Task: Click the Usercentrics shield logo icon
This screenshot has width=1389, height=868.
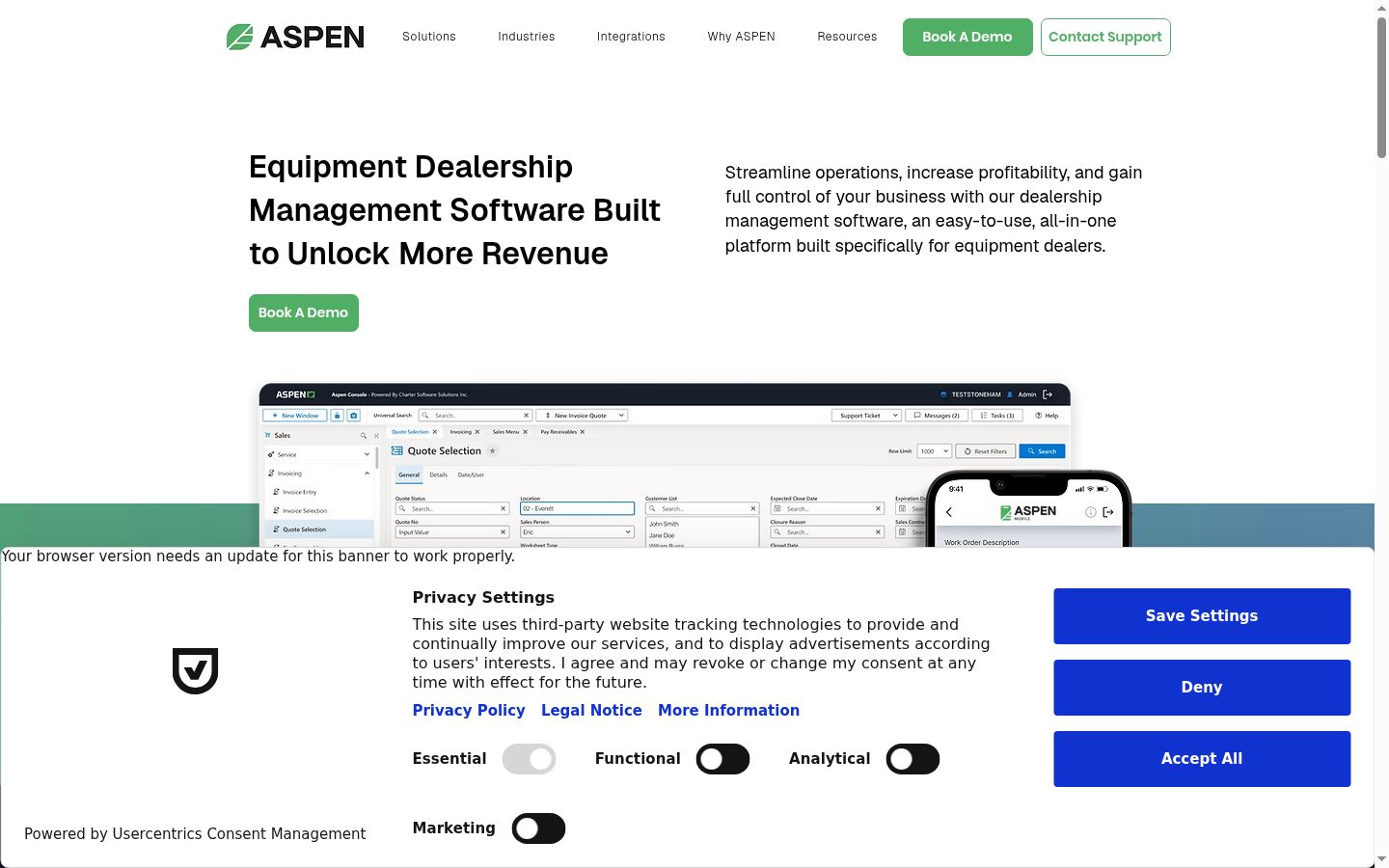Action: click(x=195, y=670)
